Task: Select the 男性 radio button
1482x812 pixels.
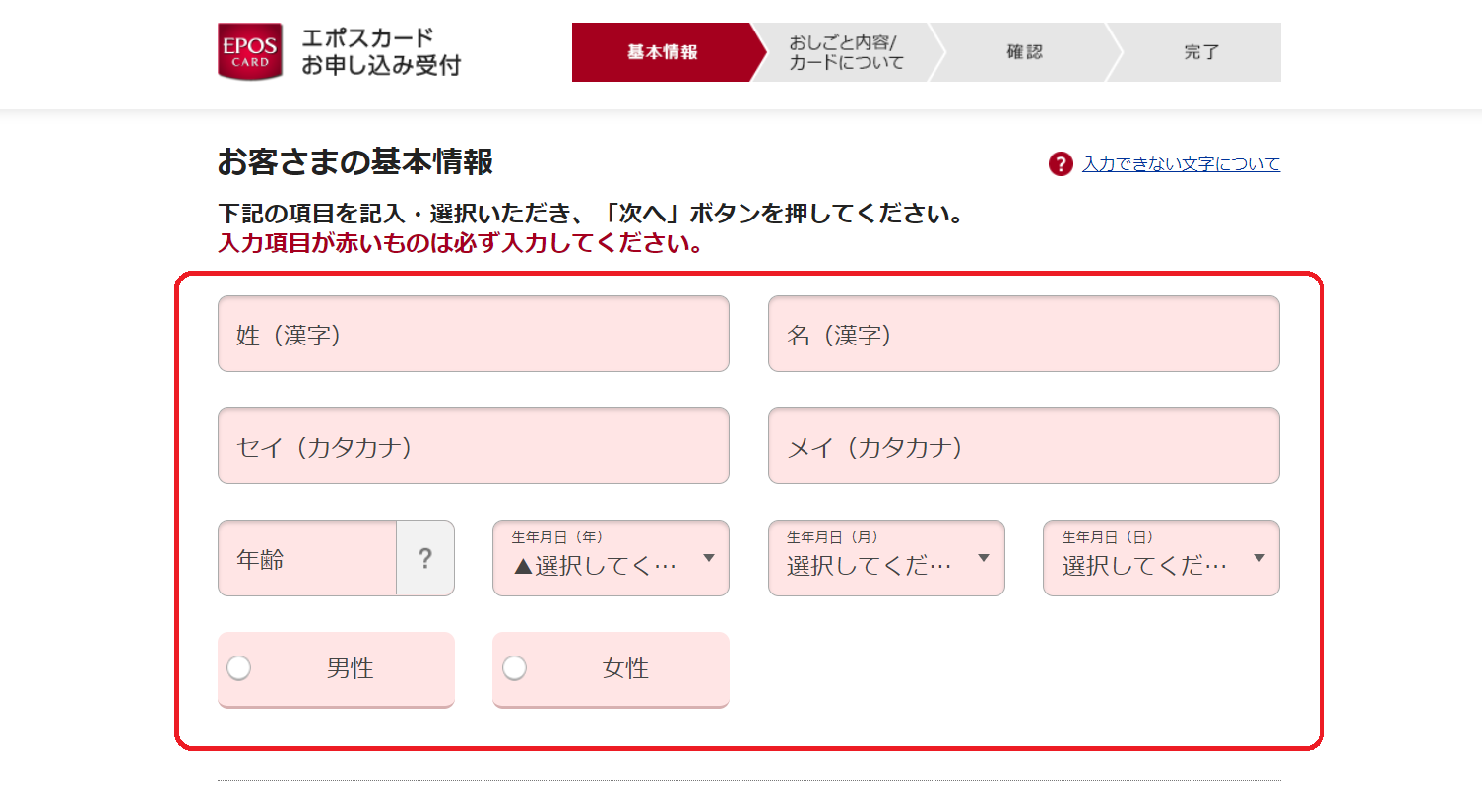Action: pyautogui.click(x=239, y=668)
